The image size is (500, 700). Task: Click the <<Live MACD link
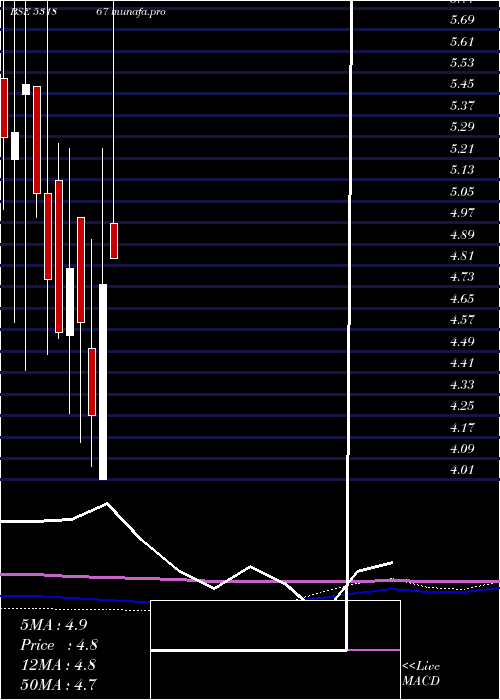tap(421, 673)
